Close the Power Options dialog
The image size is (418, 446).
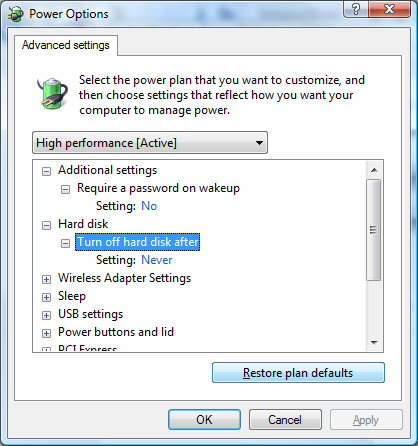(x=389, y=9)
